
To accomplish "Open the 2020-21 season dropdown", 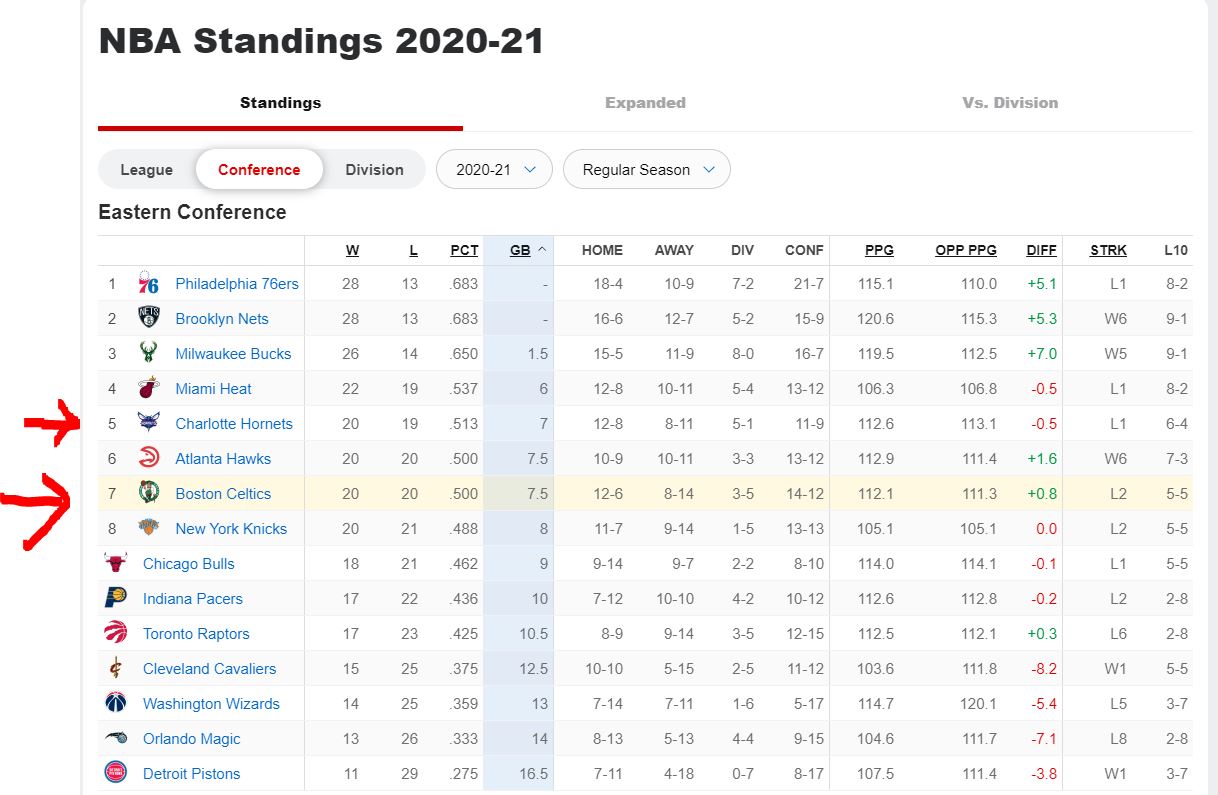I will [494, 170].
